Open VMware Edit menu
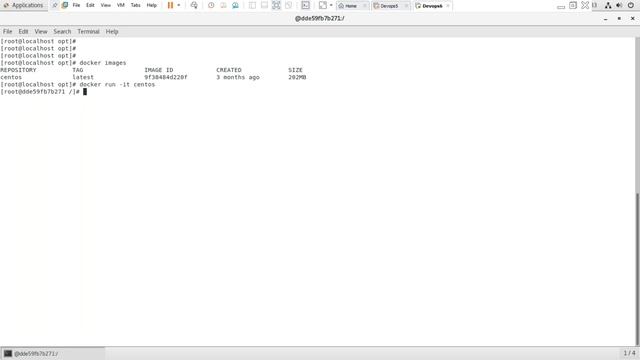 [90, 5]
